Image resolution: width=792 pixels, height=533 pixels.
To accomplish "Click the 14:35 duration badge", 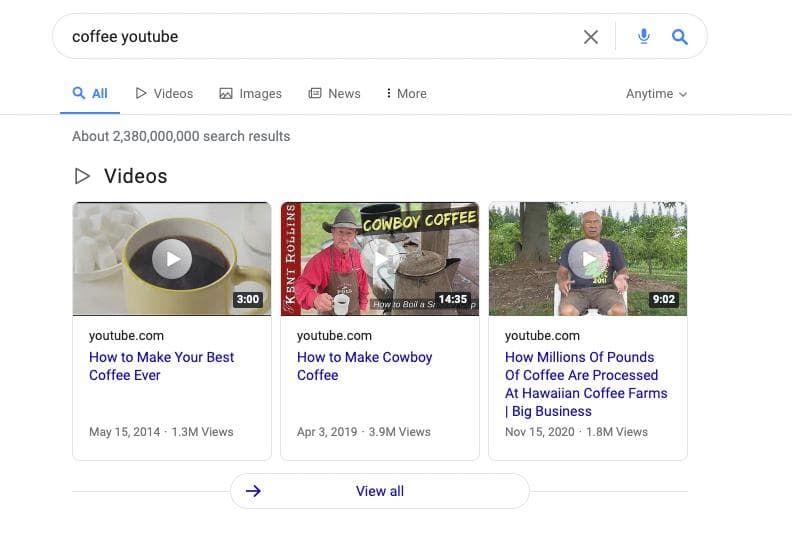I will pos(453,299).
